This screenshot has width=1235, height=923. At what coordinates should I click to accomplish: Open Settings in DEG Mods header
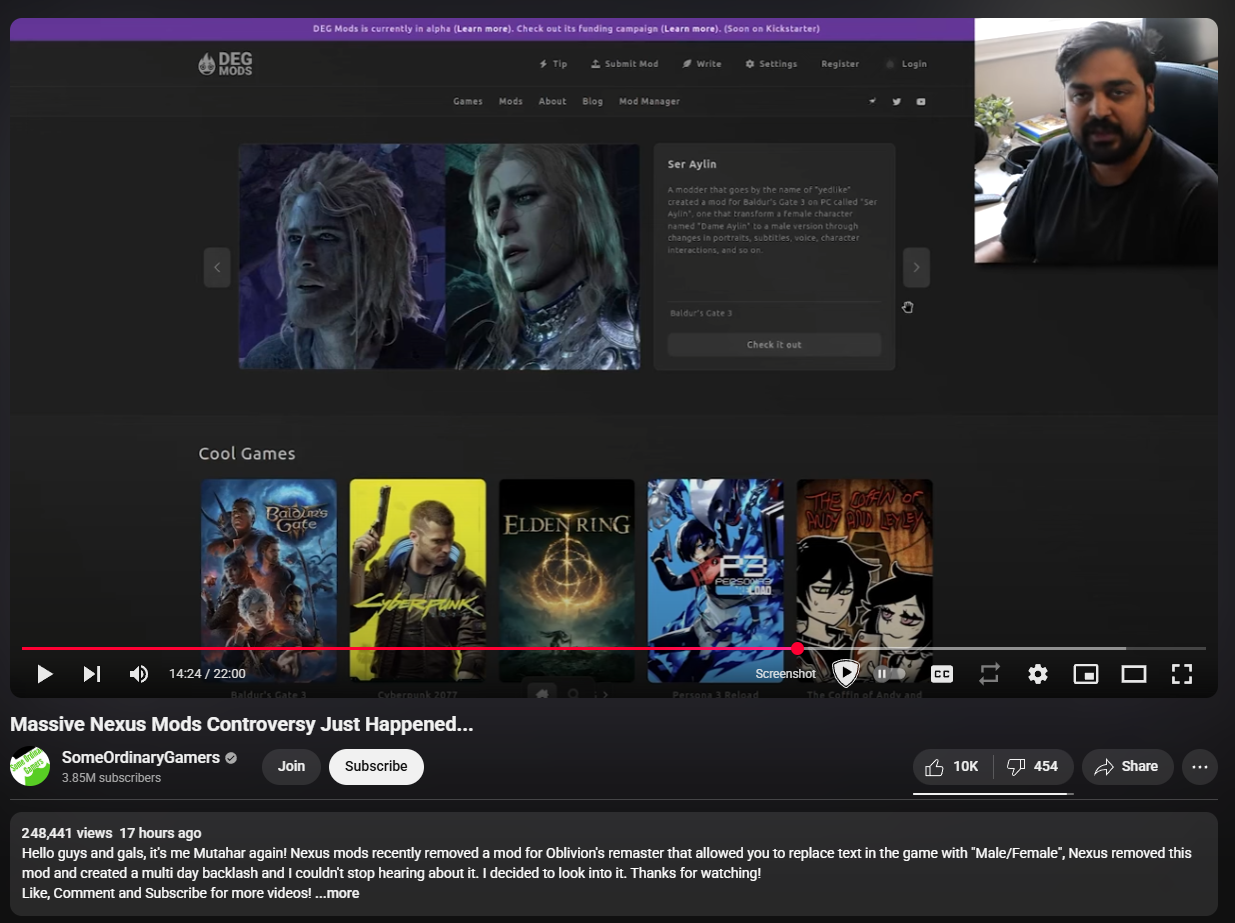771,64
